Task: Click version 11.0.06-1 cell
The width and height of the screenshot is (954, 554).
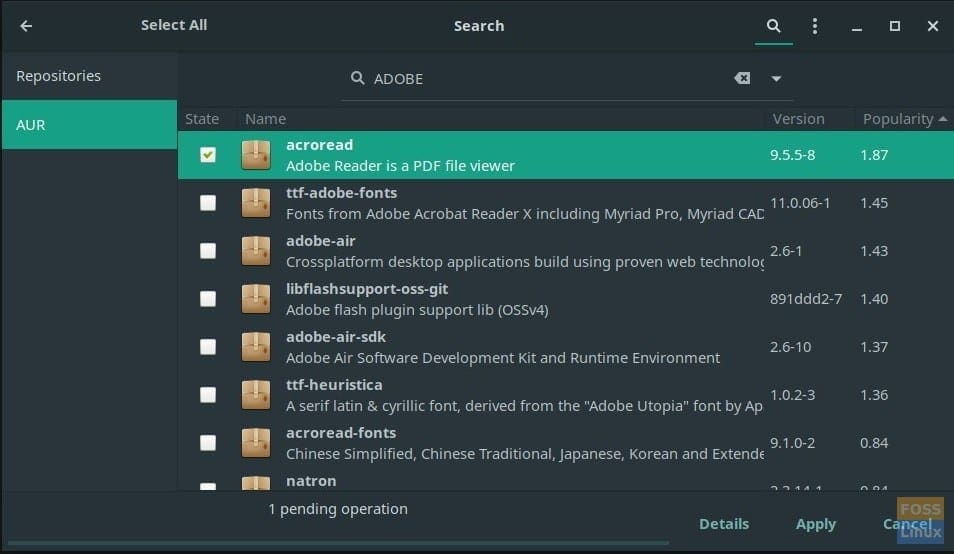Action: click(x=800, y=203)
